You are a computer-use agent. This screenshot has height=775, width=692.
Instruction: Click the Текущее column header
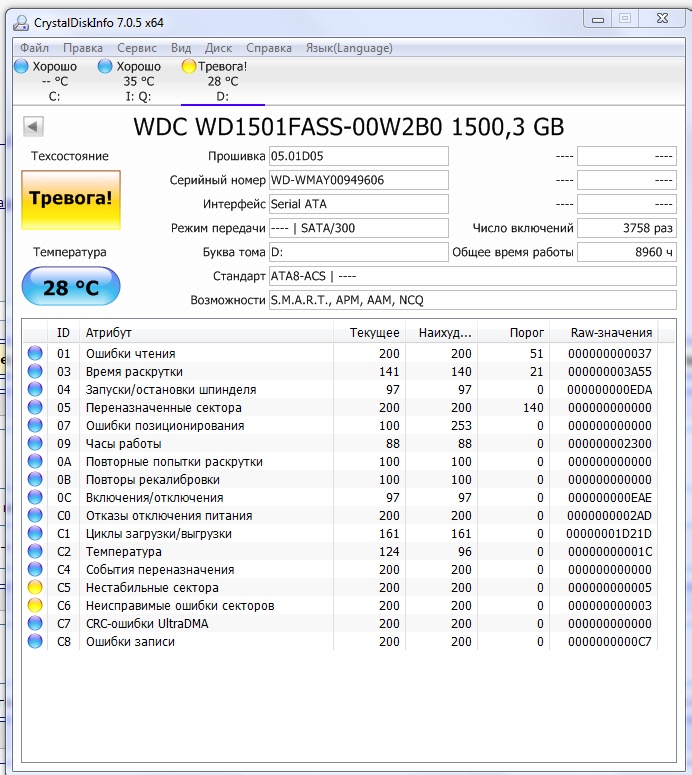coord(369,333)
